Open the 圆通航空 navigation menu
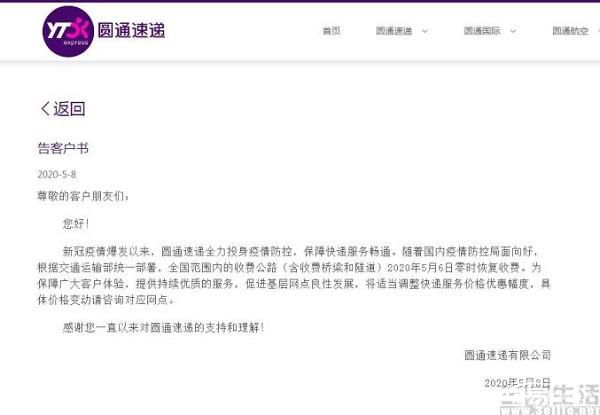 tap(570, 31)
